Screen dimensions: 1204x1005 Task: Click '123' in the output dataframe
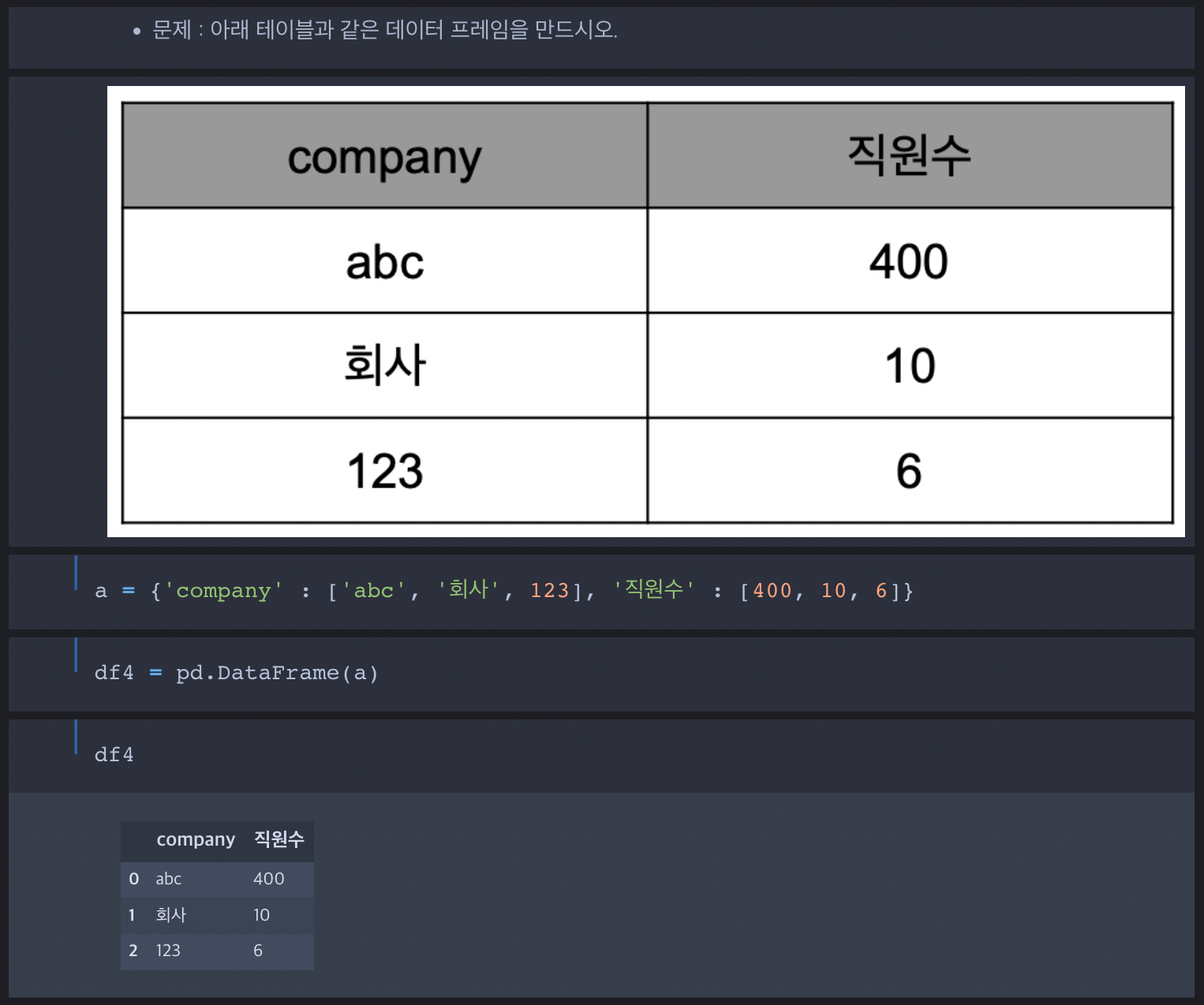tap(168, 951)
